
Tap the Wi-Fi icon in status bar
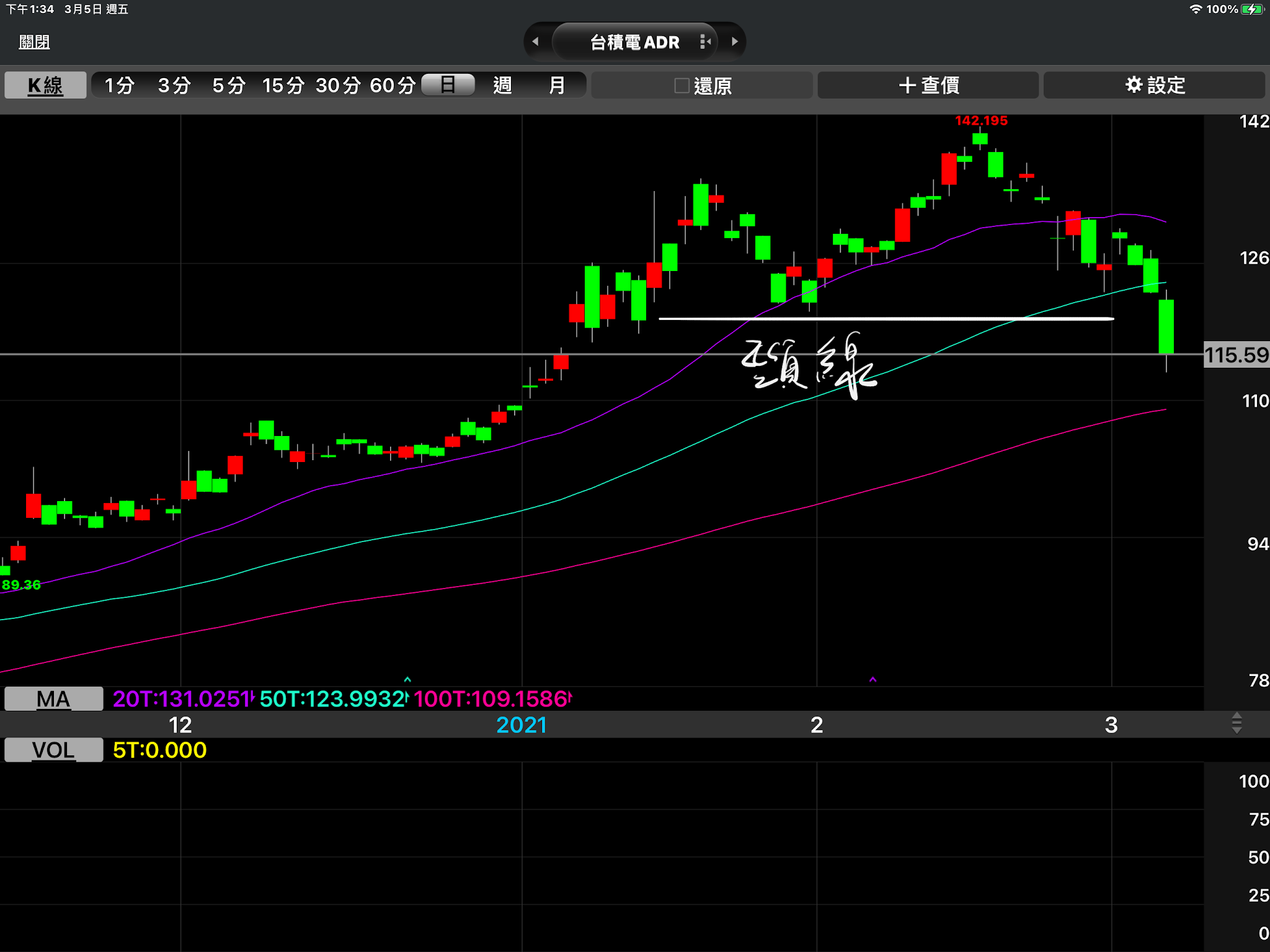pos(1196,9)
